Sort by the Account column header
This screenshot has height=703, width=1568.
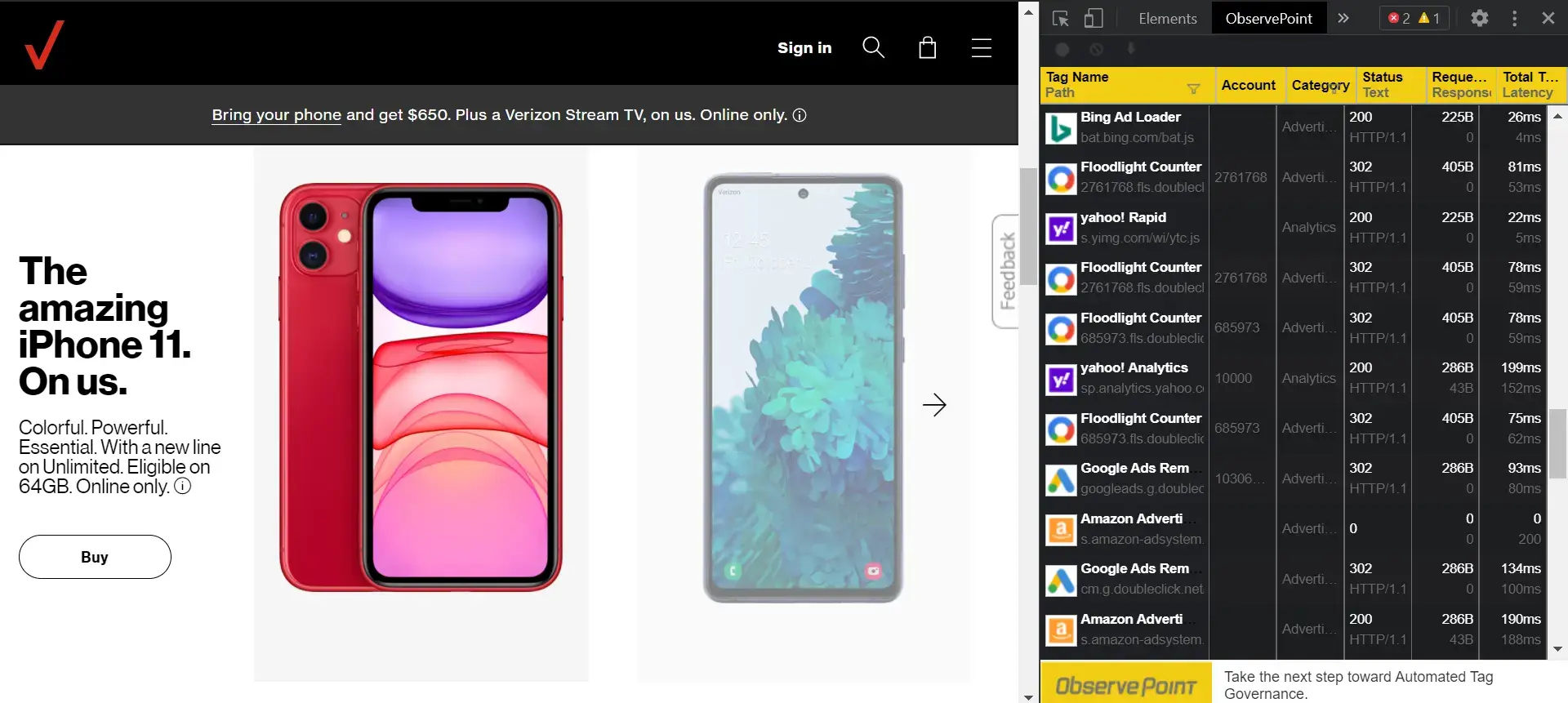pos(1249,85)
